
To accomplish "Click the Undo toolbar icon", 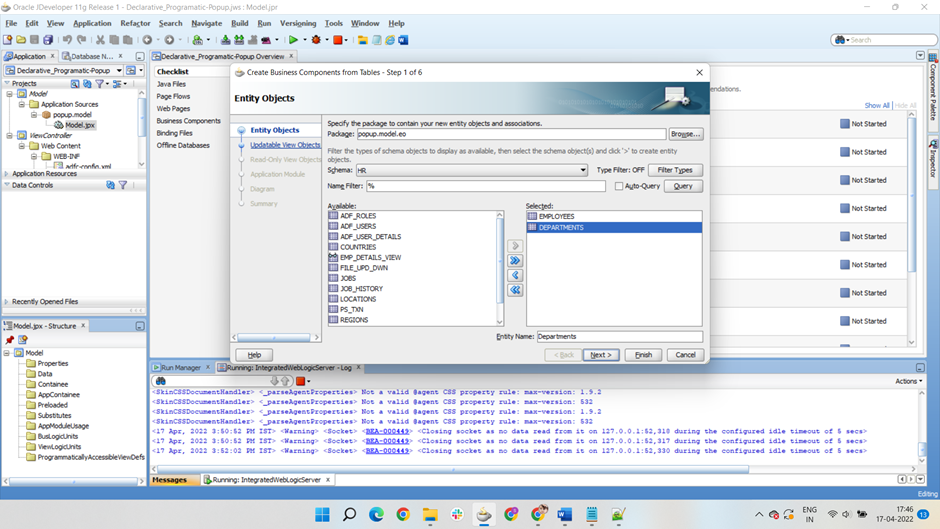I will (x=67, y=40).
